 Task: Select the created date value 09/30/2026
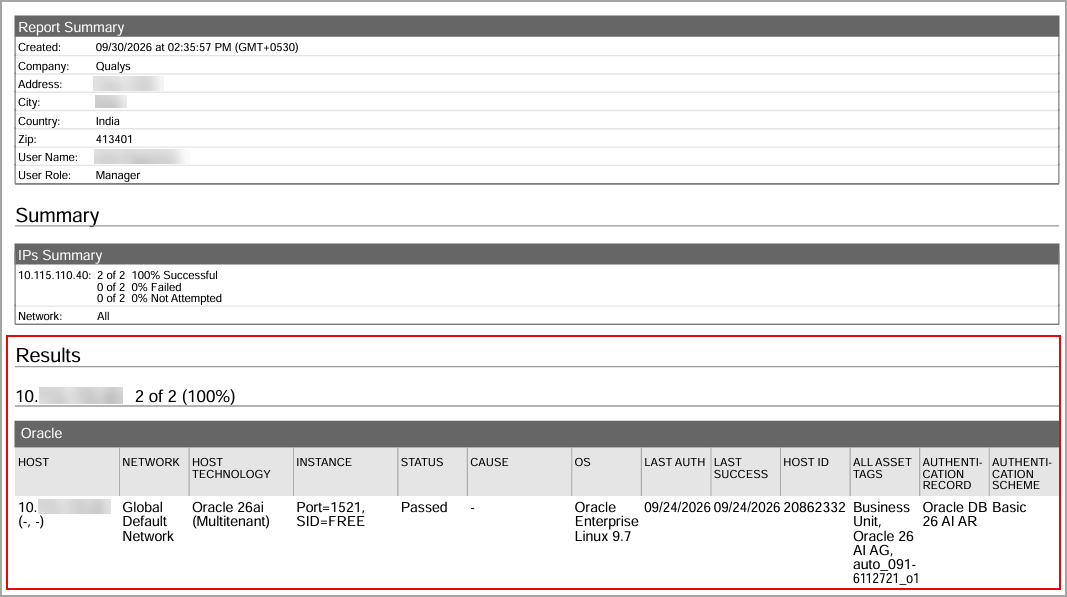(127, 47)
